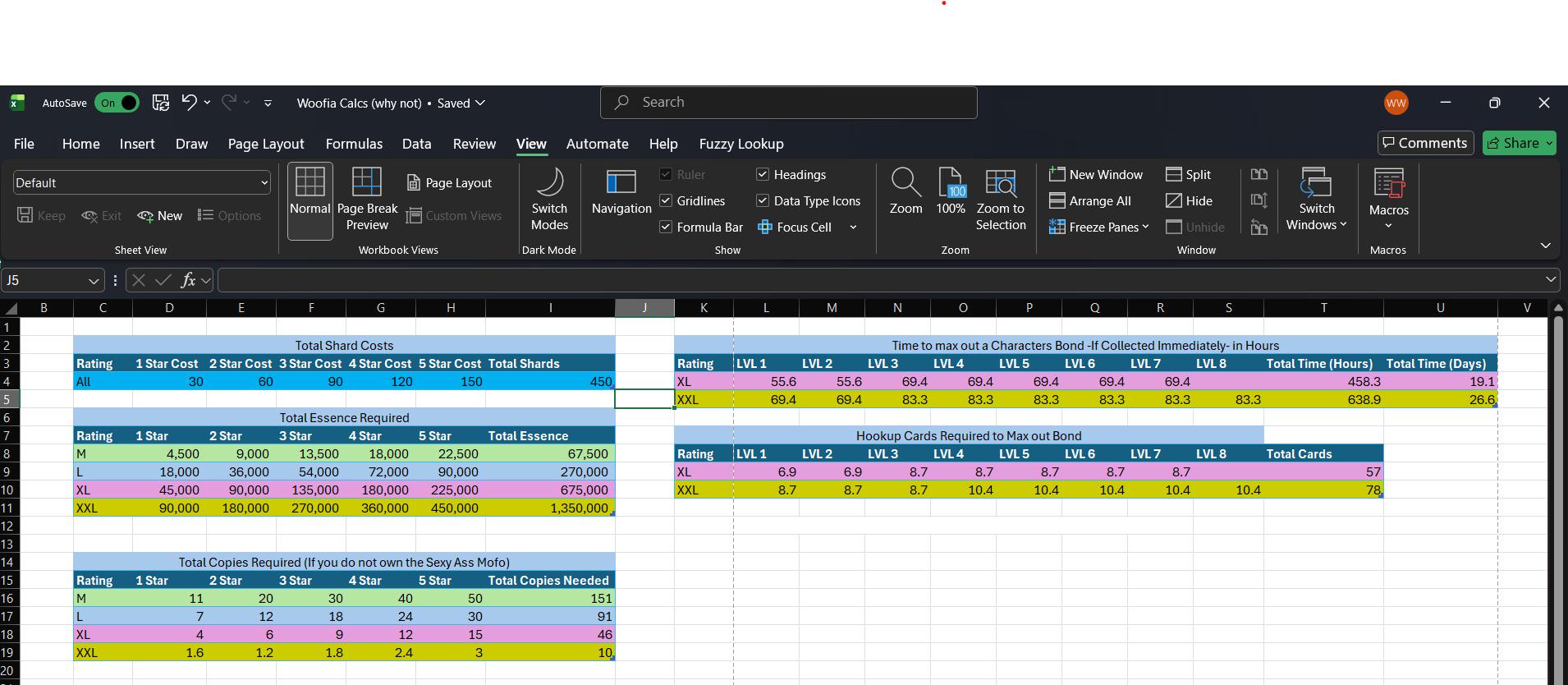The image size is (1568, 685).
Task: Collapse the ribbon with chevron
Action: (1545, 246)
